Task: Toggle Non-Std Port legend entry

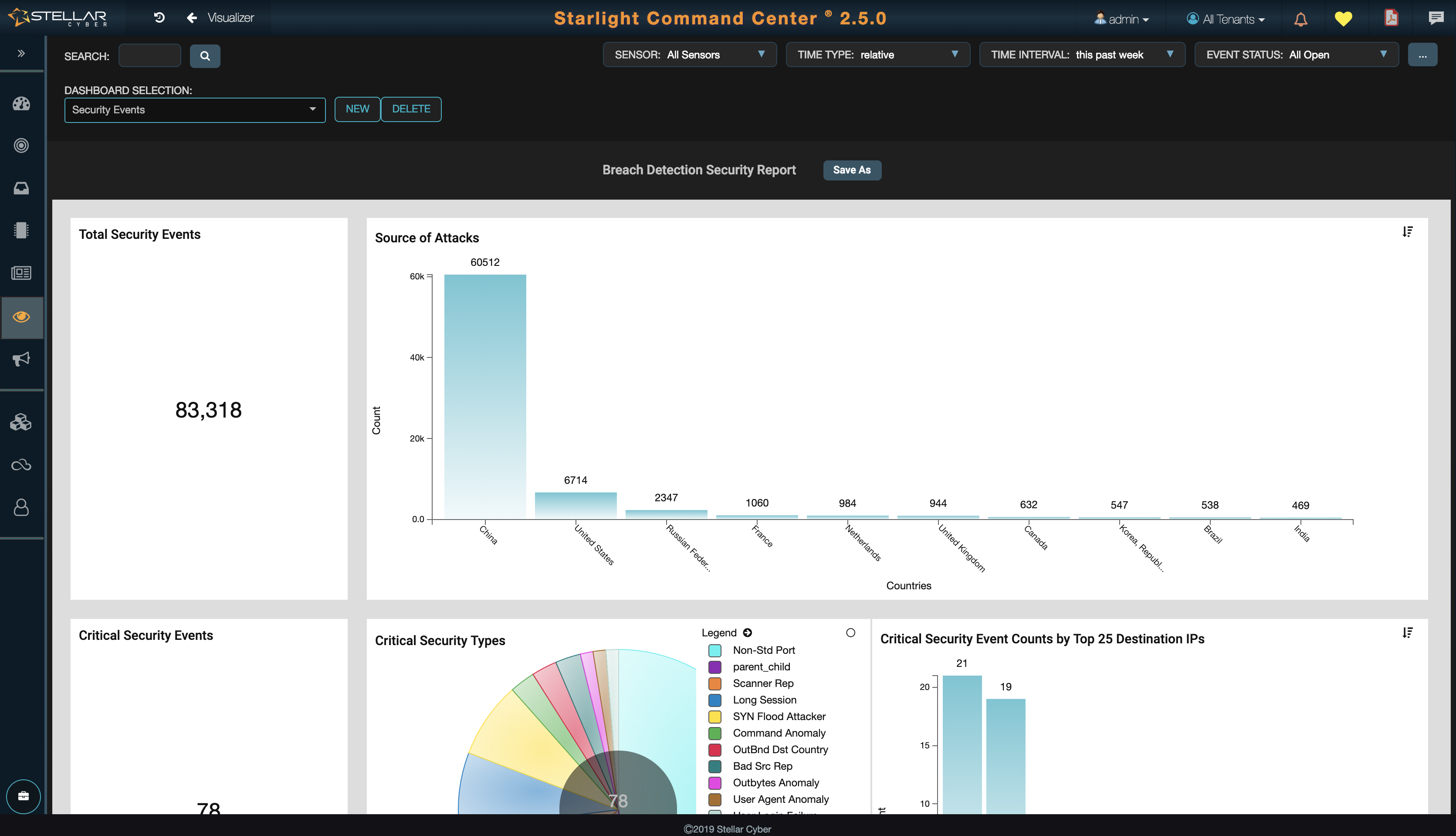Action: click(763, 650)
